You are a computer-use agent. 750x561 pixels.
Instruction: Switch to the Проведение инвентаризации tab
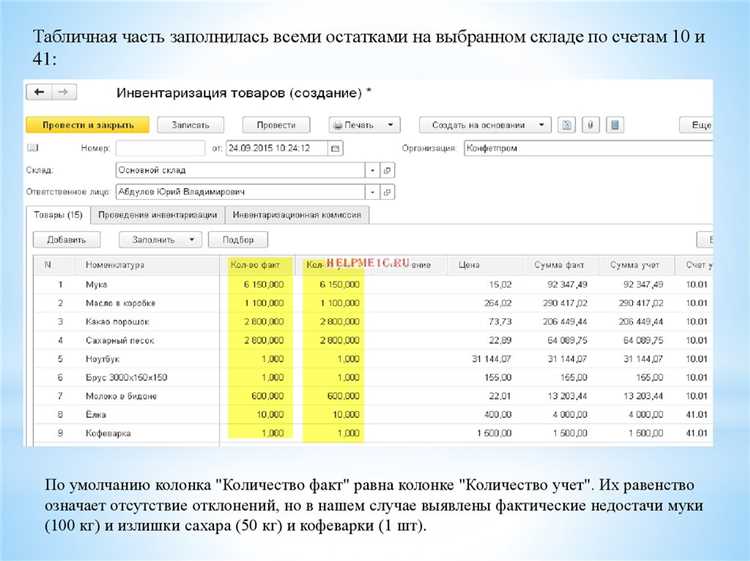pyautogui.click(x=157, y=215)
